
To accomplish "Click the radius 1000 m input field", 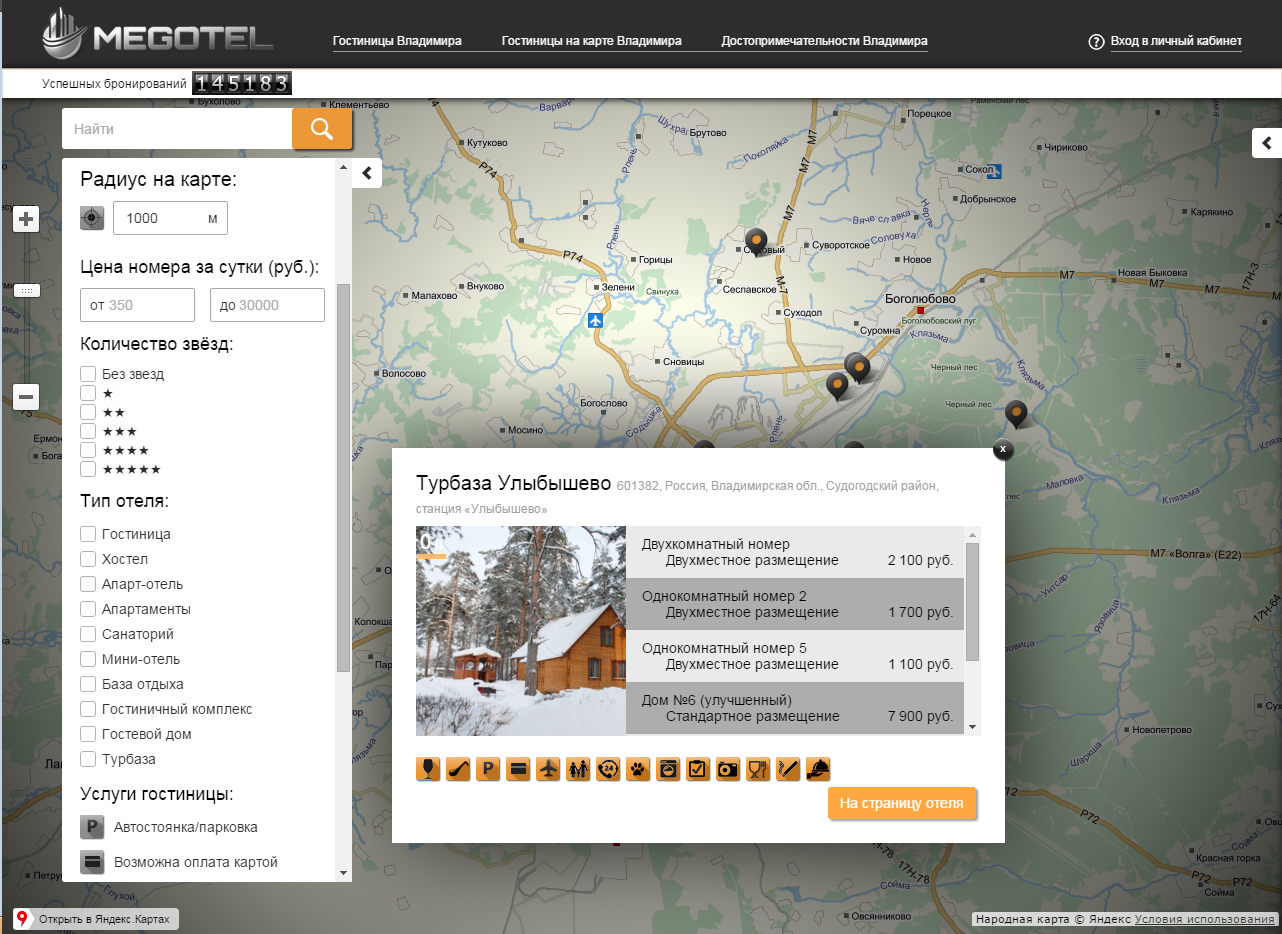I will point(170,218).
